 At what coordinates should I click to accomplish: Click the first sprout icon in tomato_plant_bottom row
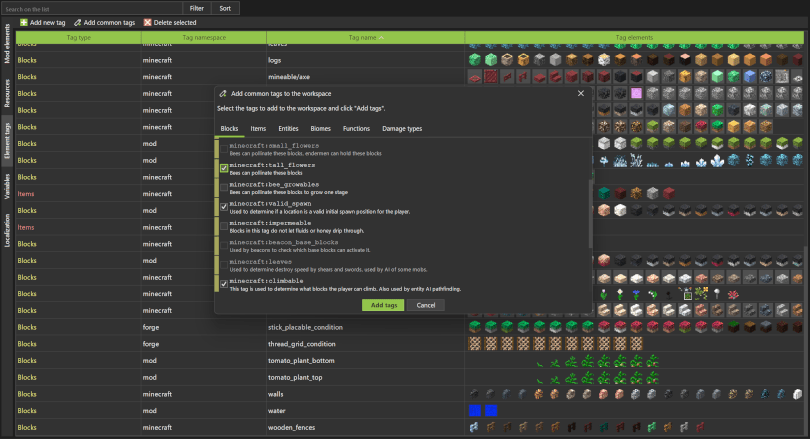pos(539,364)
